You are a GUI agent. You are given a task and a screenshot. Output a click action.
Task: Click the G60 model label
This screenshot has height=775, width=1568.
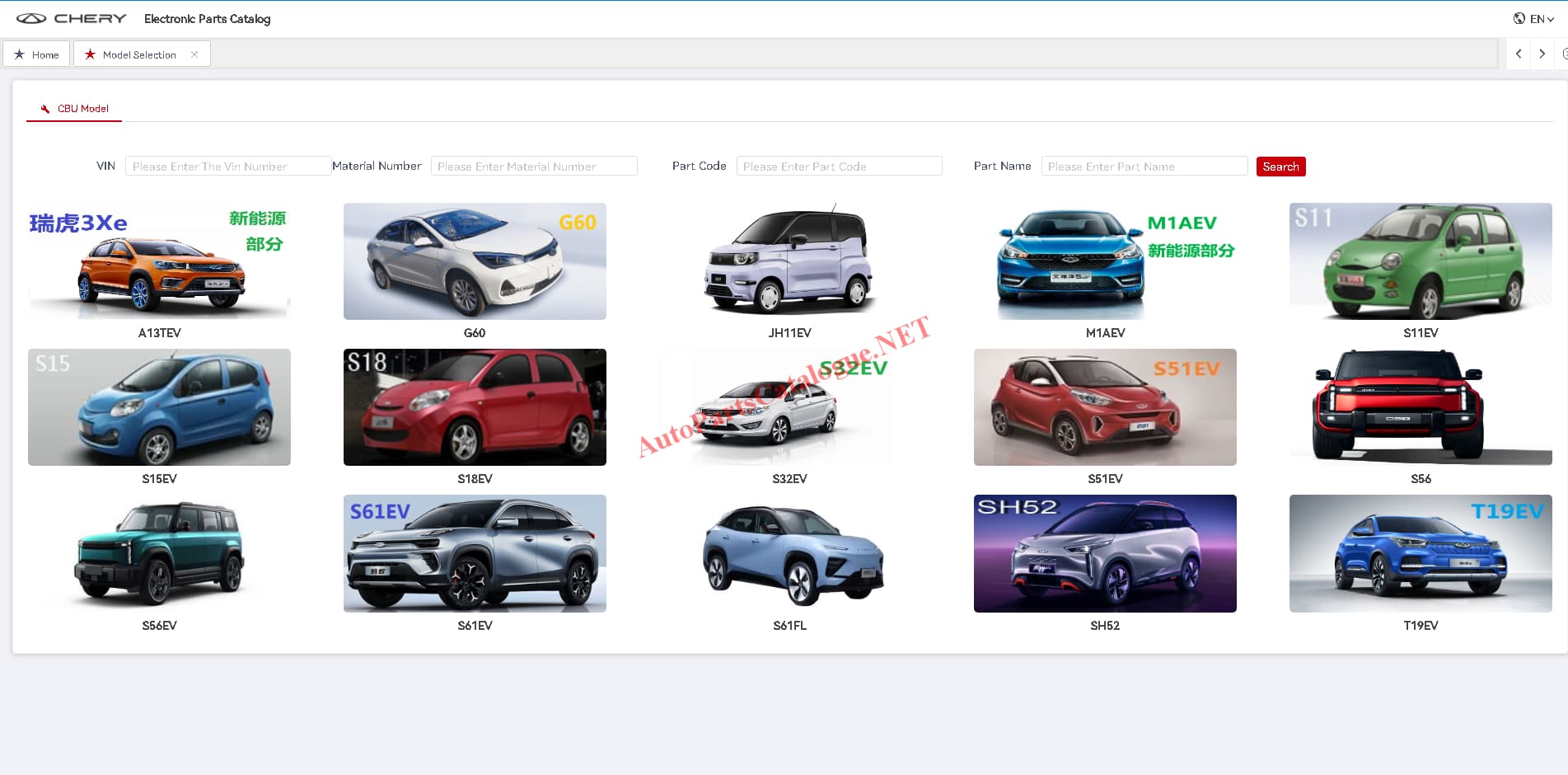pyautogui.click(x=475, y=333)
